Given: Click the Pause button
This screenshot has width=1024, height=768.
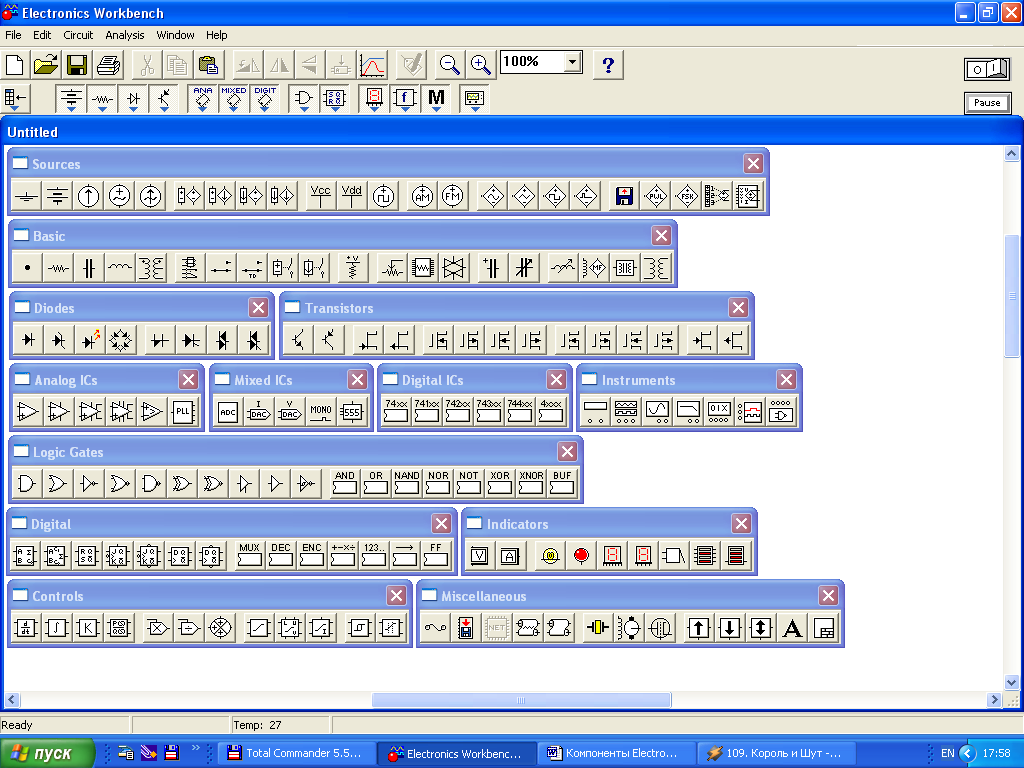Looking at the screenshot, I should (987, 103).
